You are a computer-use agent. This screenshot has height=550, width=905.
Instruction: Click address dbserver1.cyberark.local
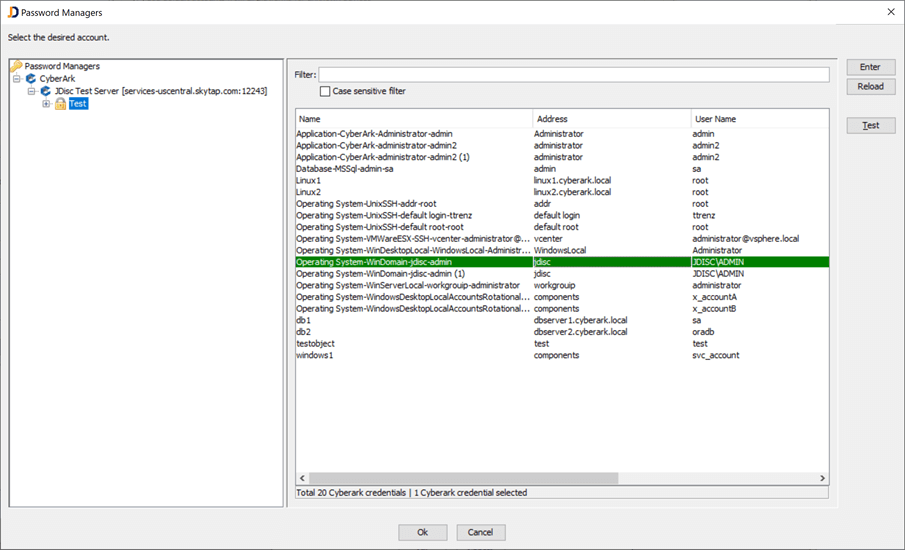pyautogui.click(x=580, y=320)
